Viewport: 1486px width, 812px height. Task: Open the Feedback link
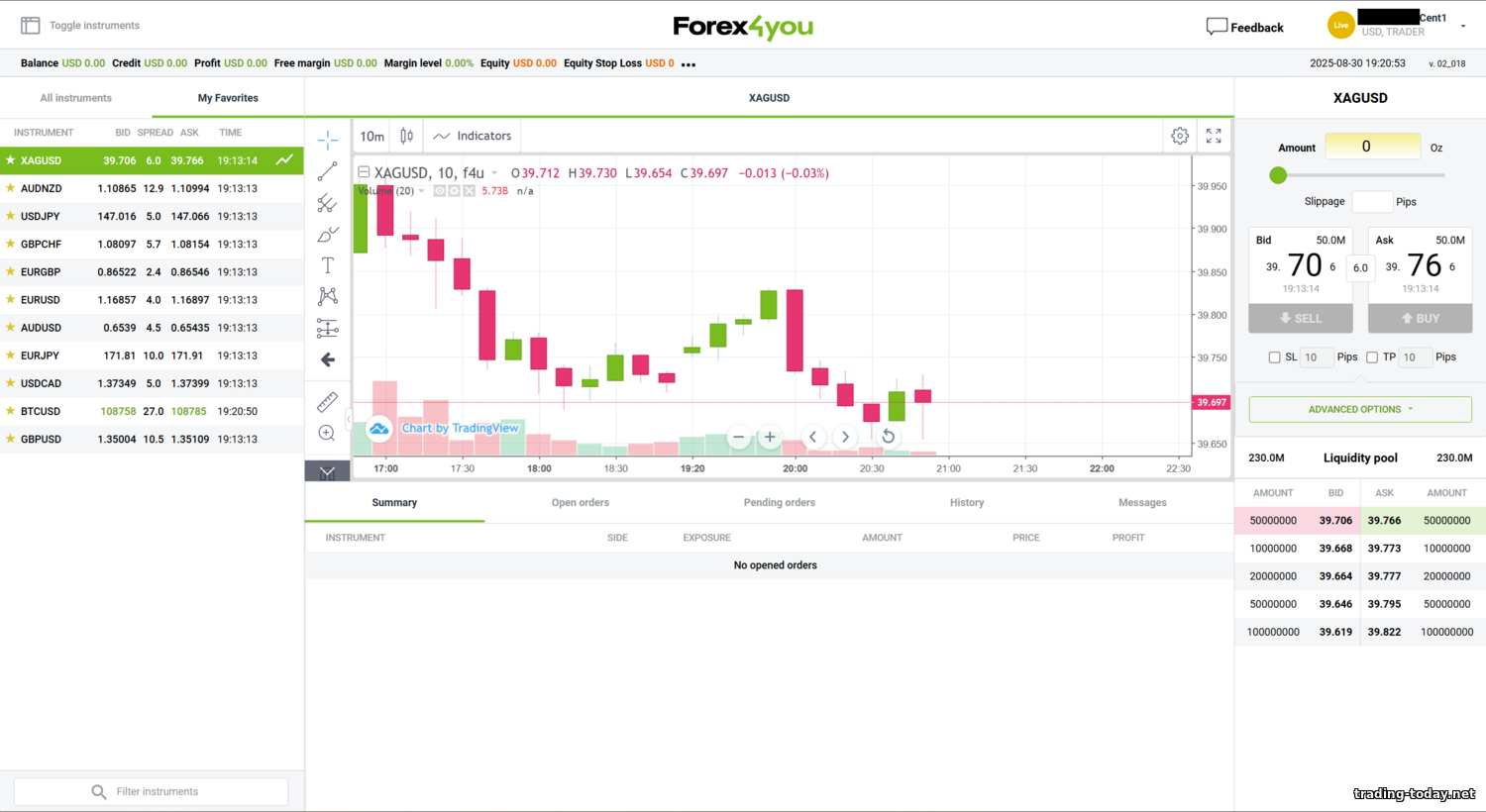tap(1244, 27)
